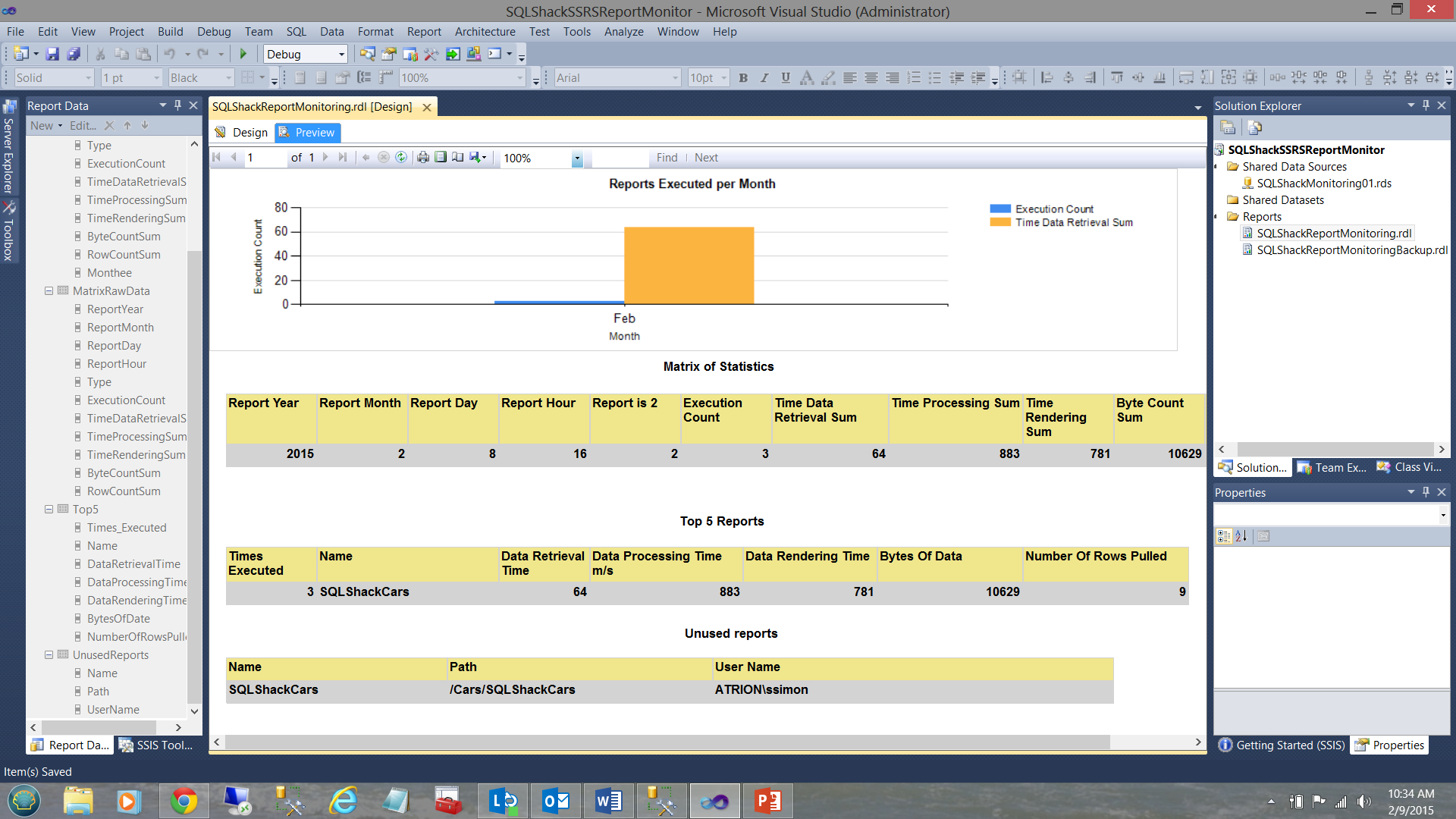Toggle auto-hide pin on Report Data panel
Screen dimensions: 1456x819
tap(177, 105)
